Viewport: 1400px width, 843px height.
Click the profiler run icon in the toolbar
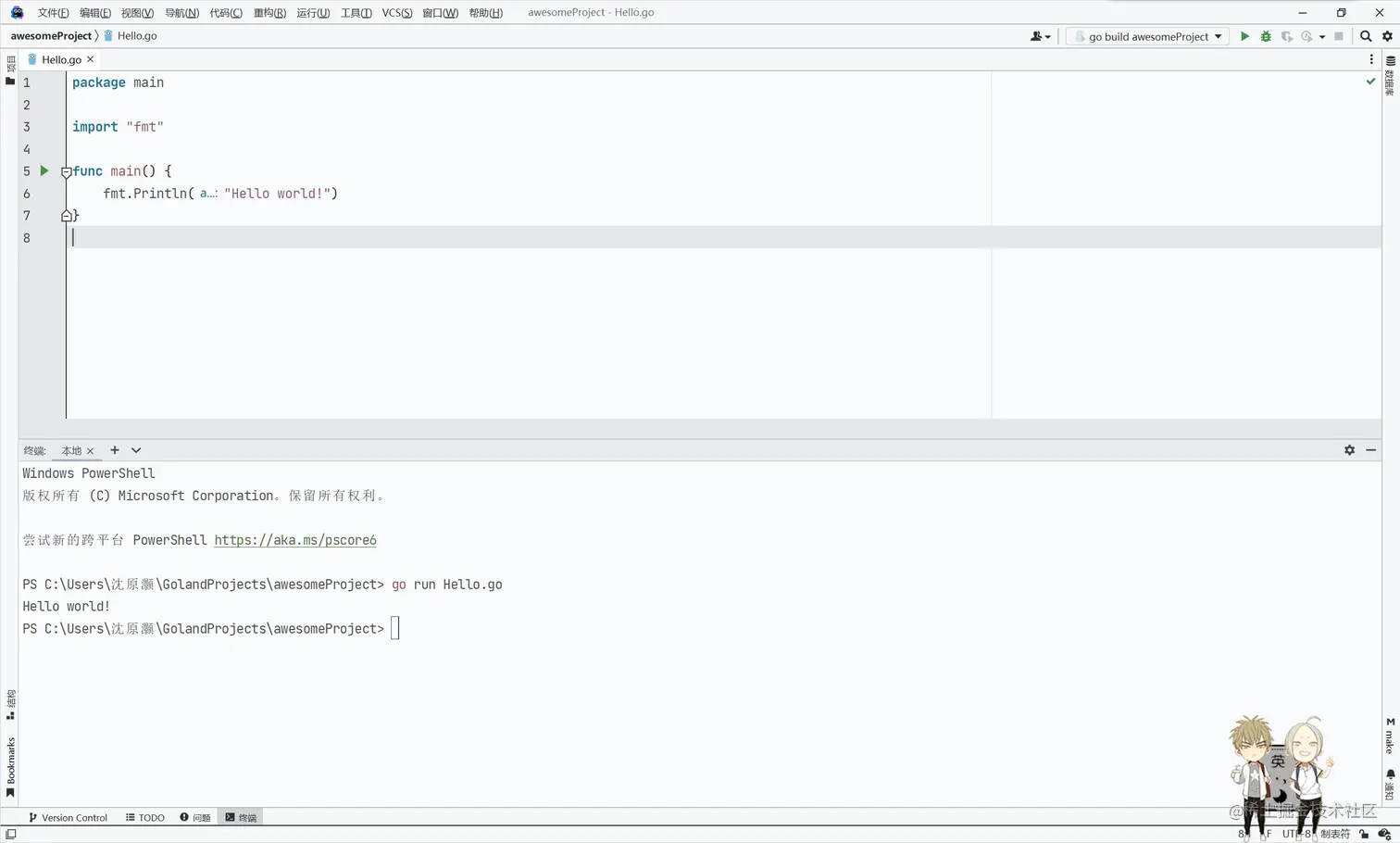(1306, 36)
